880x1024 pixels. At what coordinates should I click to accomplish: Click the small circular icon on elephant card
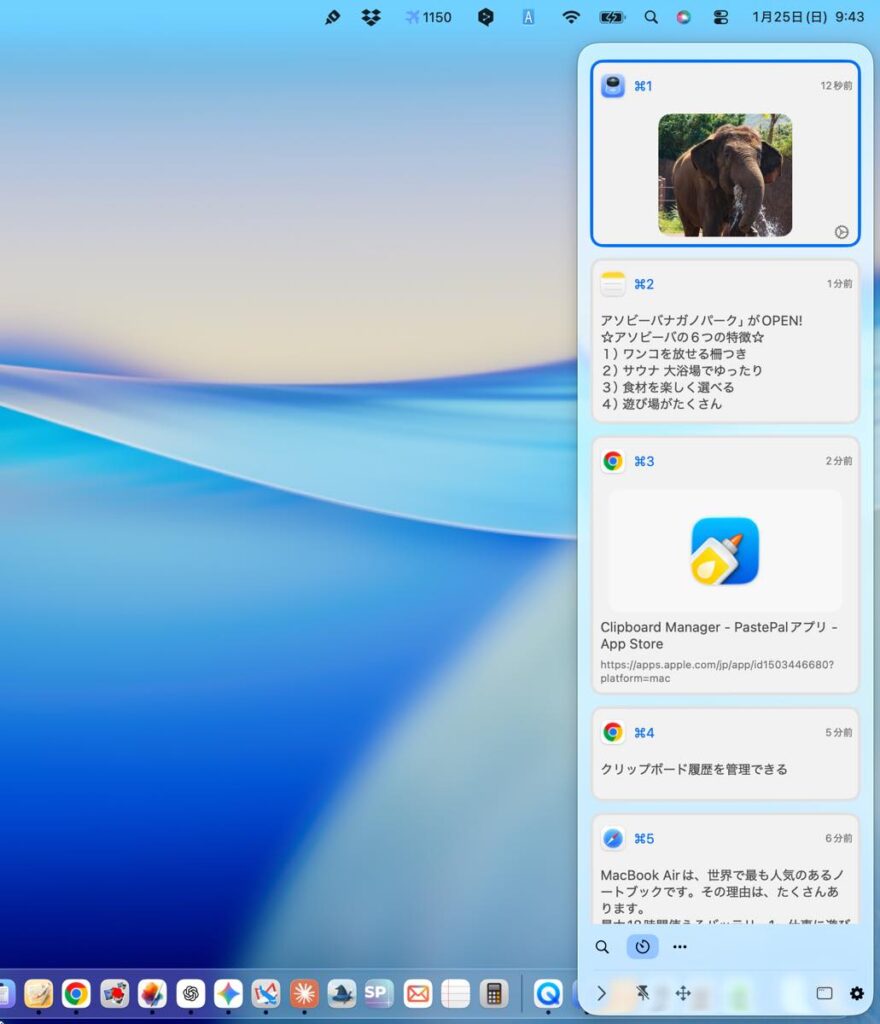tap(841, 232)
